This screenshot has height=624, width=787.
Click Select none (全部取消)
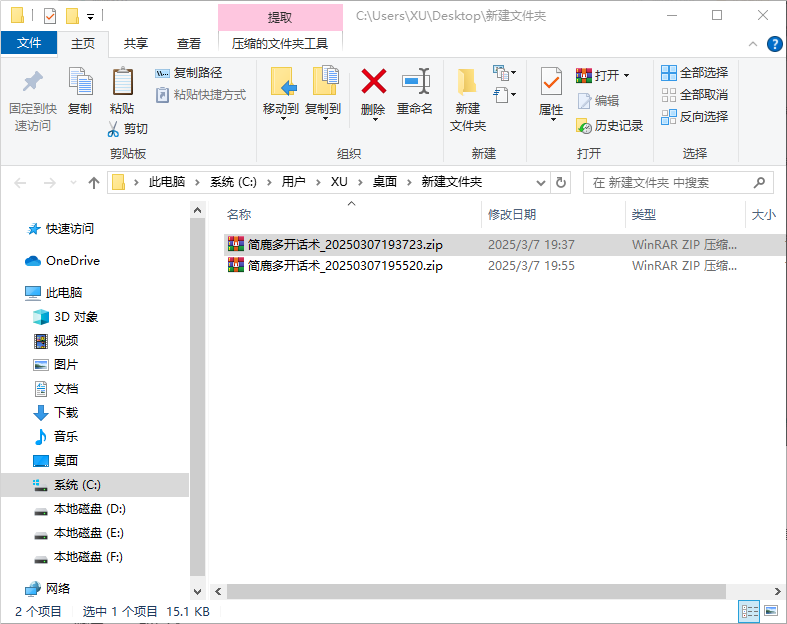[695, 94]
